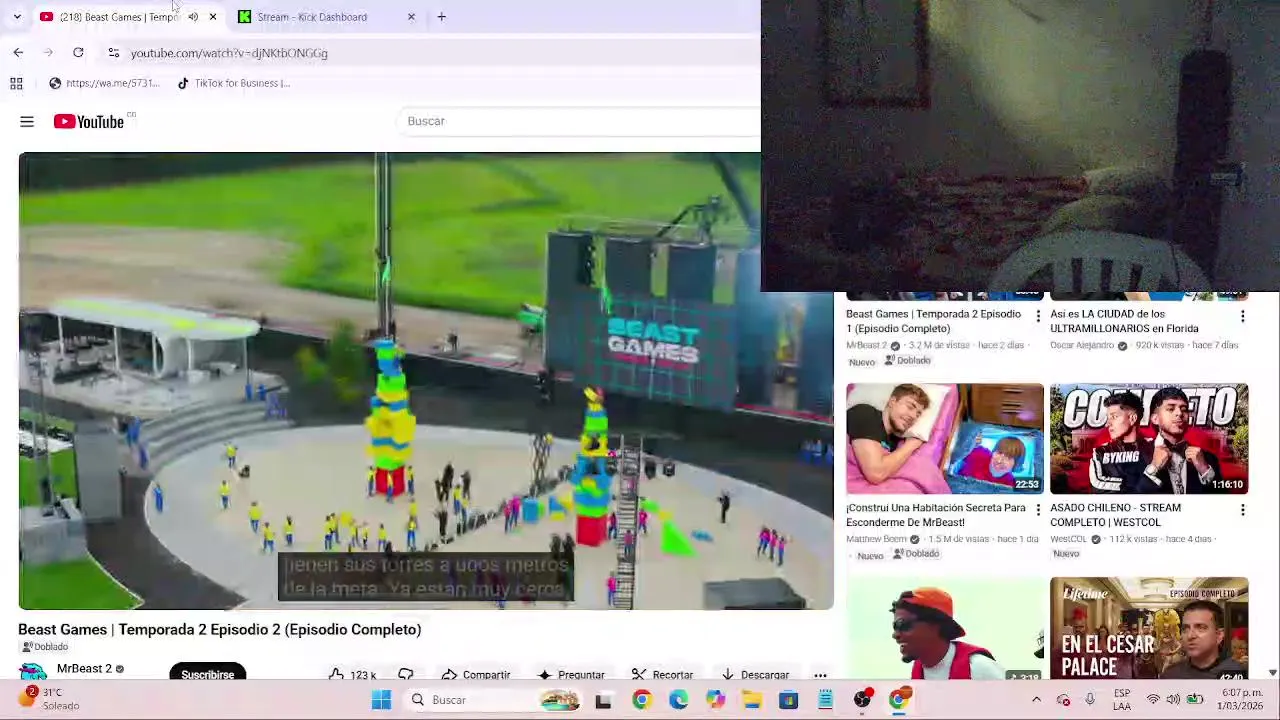
Task: Open thumbnail of man in orange cap
Action: point(945,629)
